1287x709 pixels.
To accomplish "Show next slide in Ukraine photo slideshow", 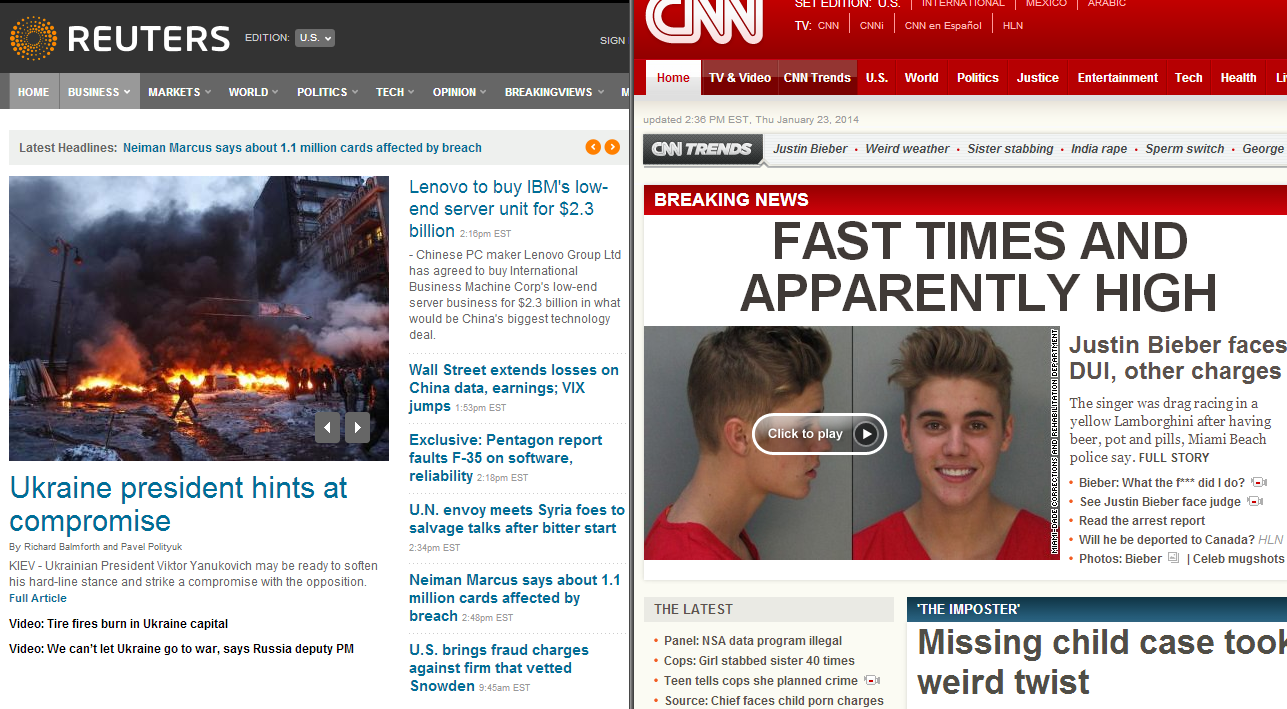I will 358,428.
